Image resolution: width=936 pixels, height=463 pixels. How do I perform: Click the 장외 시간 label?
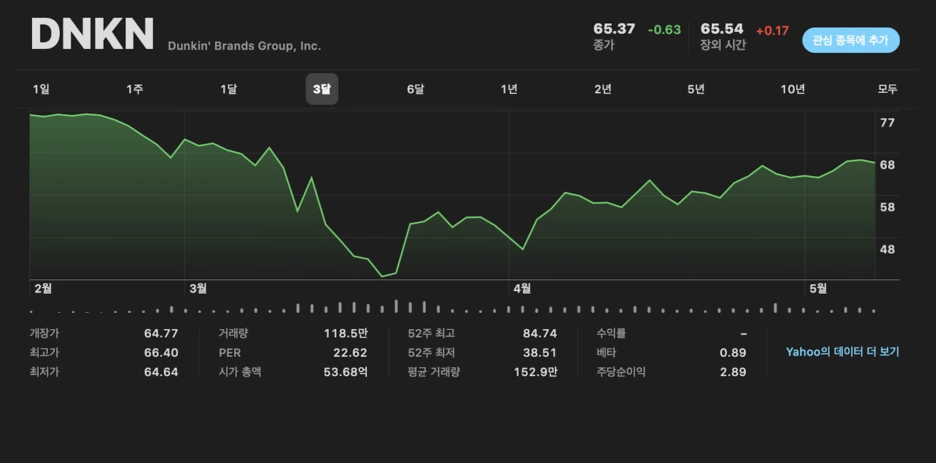pos(723,45)
